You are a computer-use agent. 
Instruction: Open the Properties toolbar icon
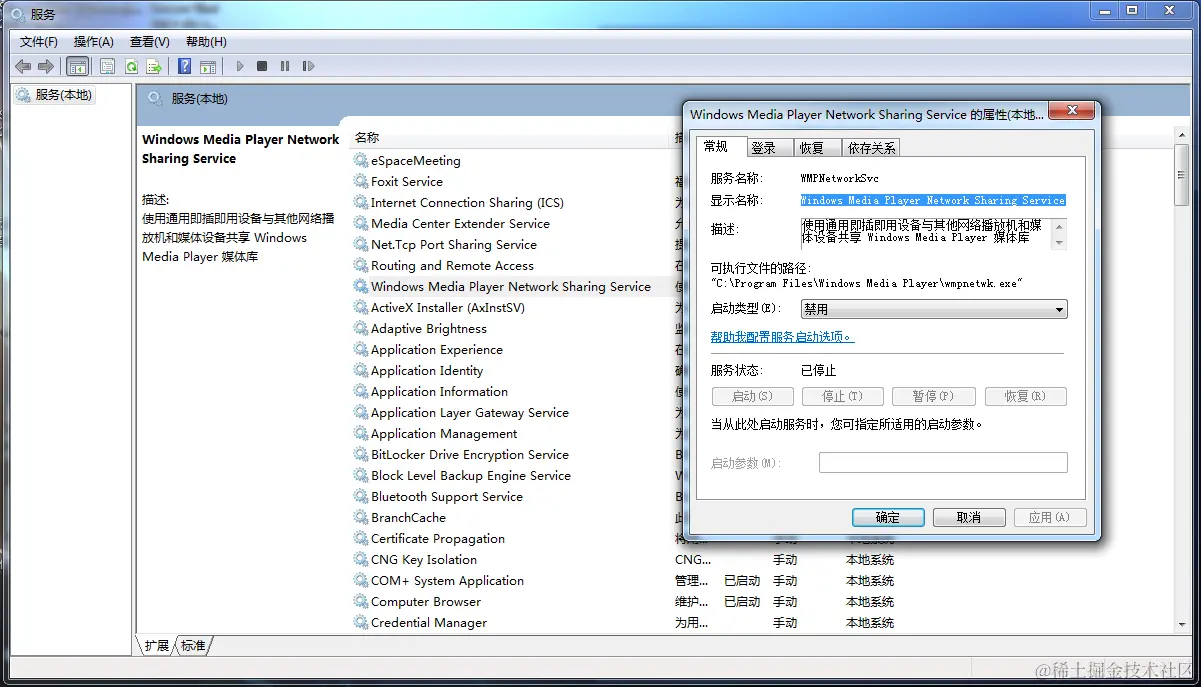(107, 66)
